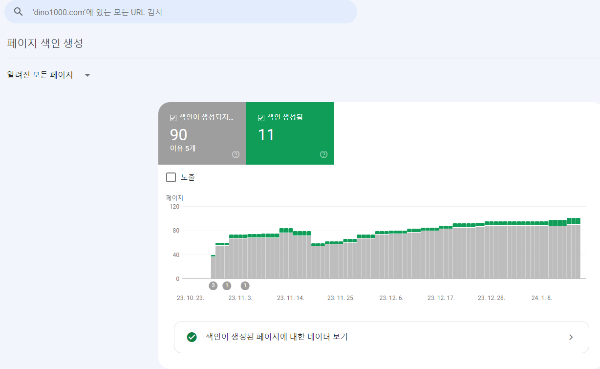
Task: Click the green checkmark icon in data row
Action: click(x=192, y=337)
